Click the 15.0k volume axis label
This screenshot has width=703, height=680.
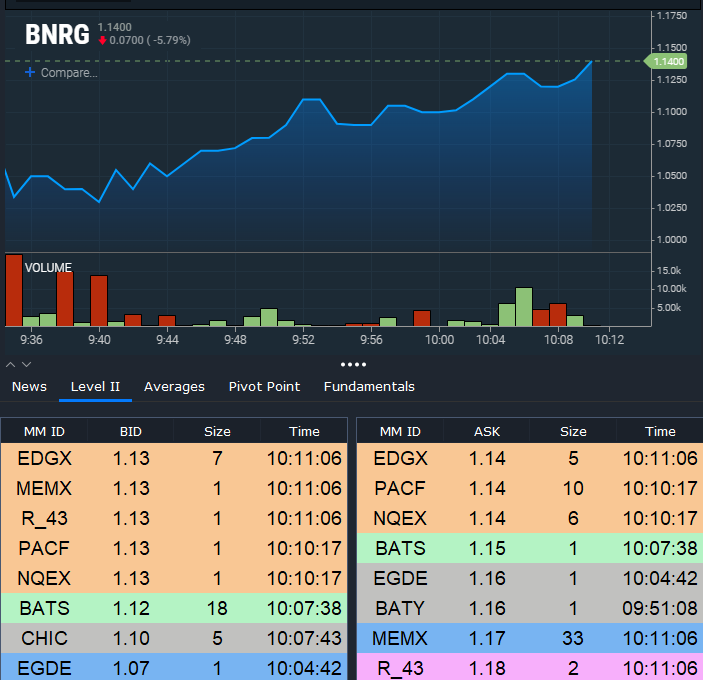(x=669, y=270)
